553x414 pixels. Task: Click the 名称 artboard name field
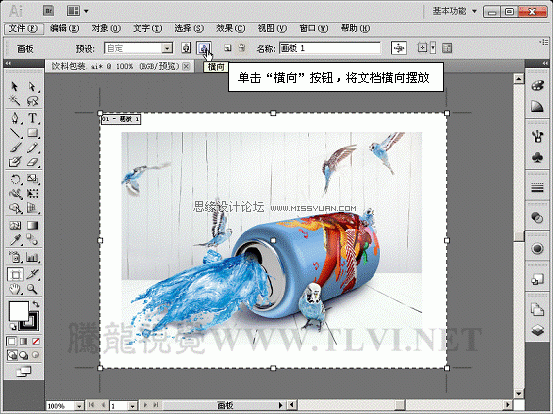pyautogui.click(x=330, y=48)
